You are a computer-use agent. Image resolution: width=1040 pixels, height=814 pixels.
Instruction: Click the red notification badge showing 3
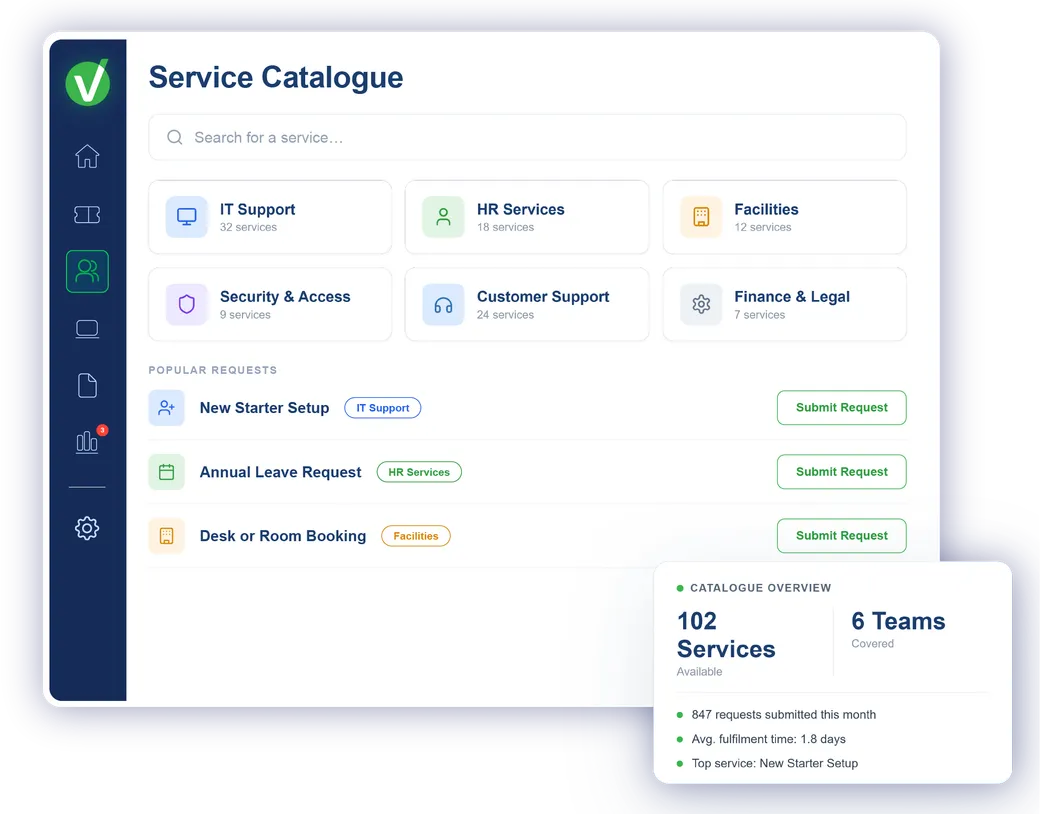click(102, 430)
